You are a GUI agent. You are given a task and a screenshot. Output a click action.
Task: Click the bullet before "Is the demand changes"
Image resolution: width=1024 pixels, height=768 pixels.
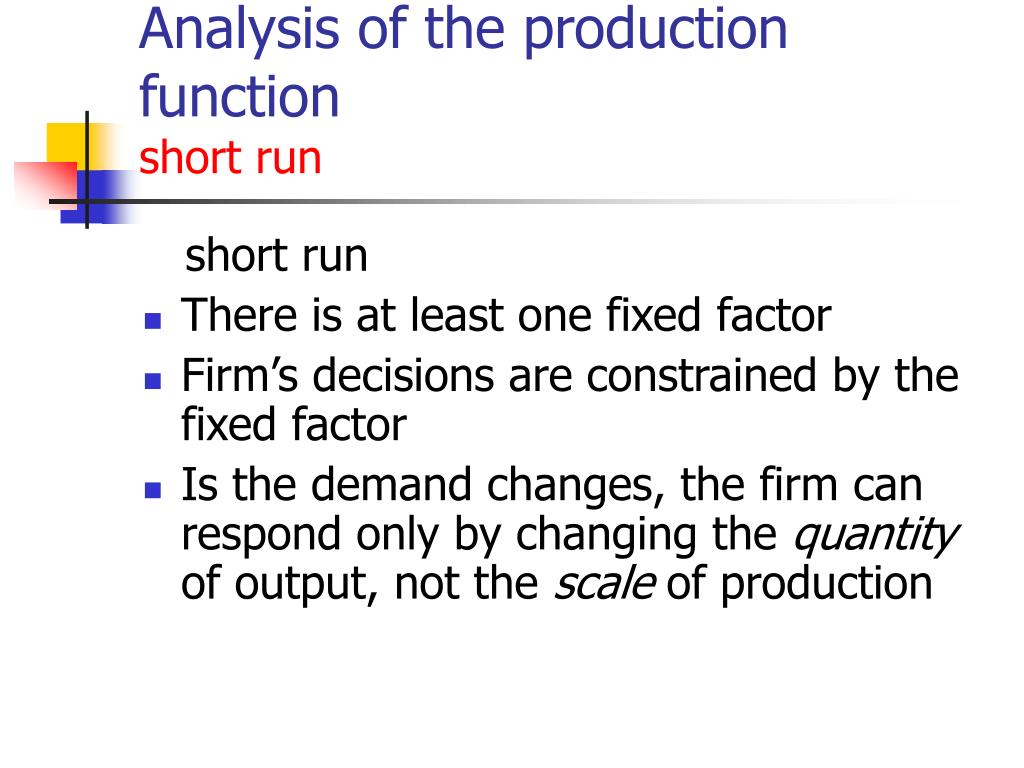pyautogui.click(x=152, y=490)
